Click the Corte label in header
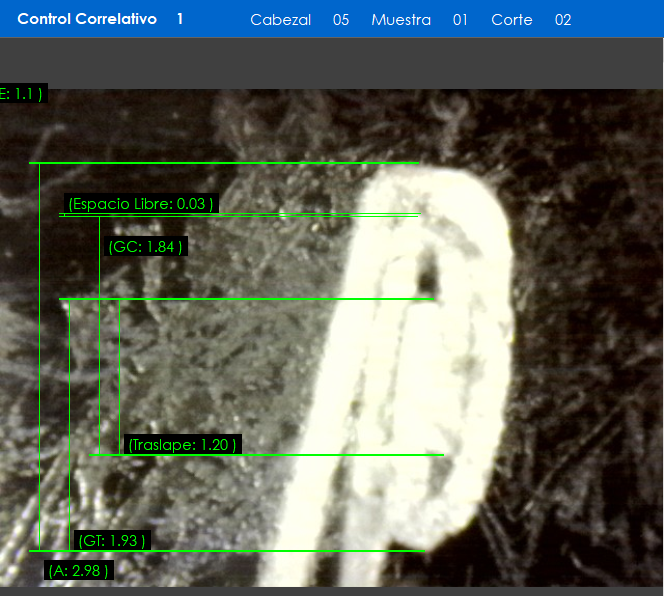The image size is (664, 596). pyautogui.click(x=511, y=20)
